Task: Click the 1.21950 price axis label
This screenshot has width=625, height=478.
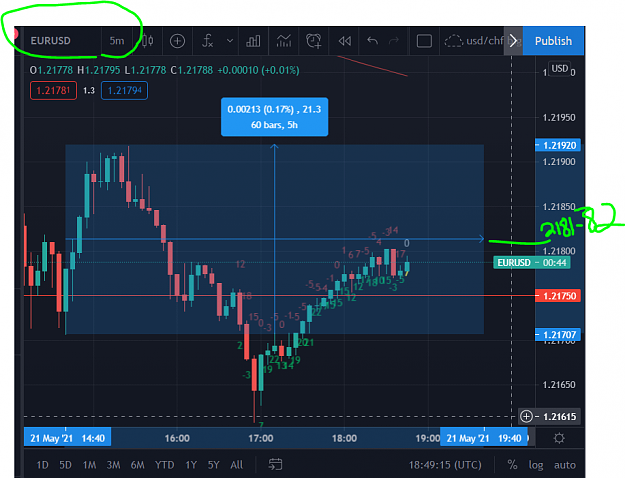Action: tap(559, 118)
